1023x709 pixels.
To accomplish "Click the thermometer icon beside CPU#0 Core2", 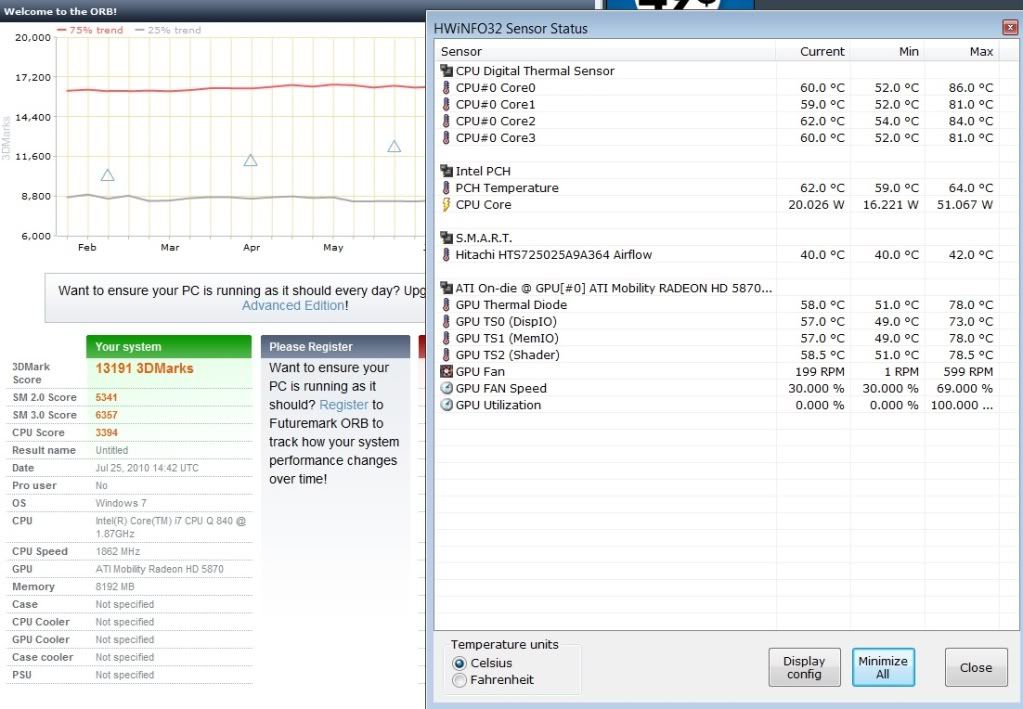I will (446, 121).
